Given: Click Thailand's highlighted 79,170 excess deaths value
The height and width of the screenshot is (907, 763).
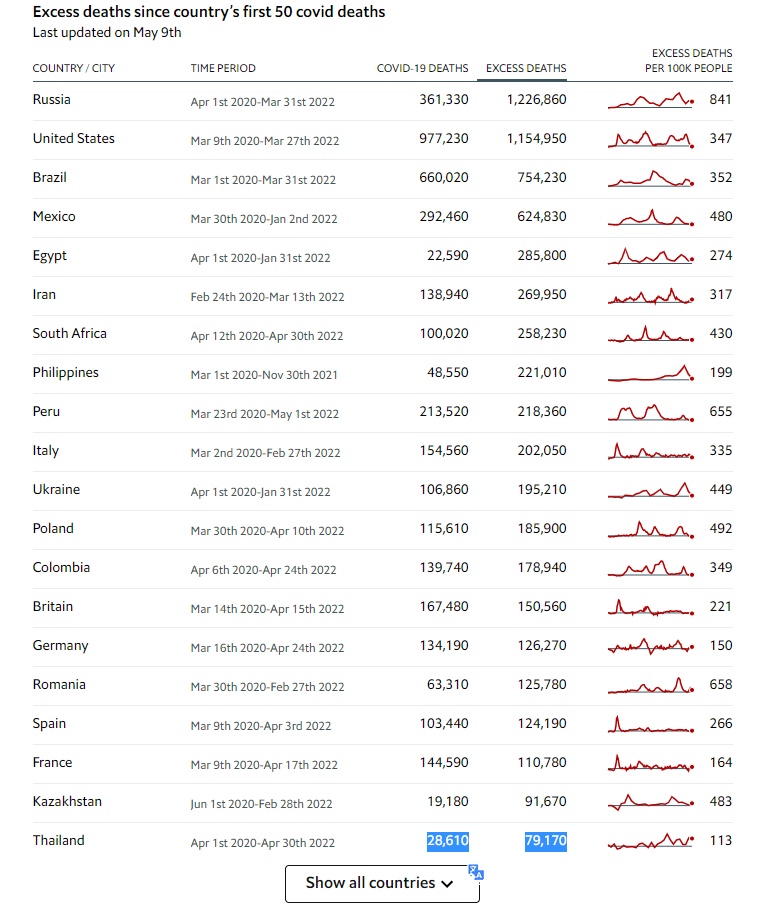Looking at the screenshot, I should pos(546,841).
